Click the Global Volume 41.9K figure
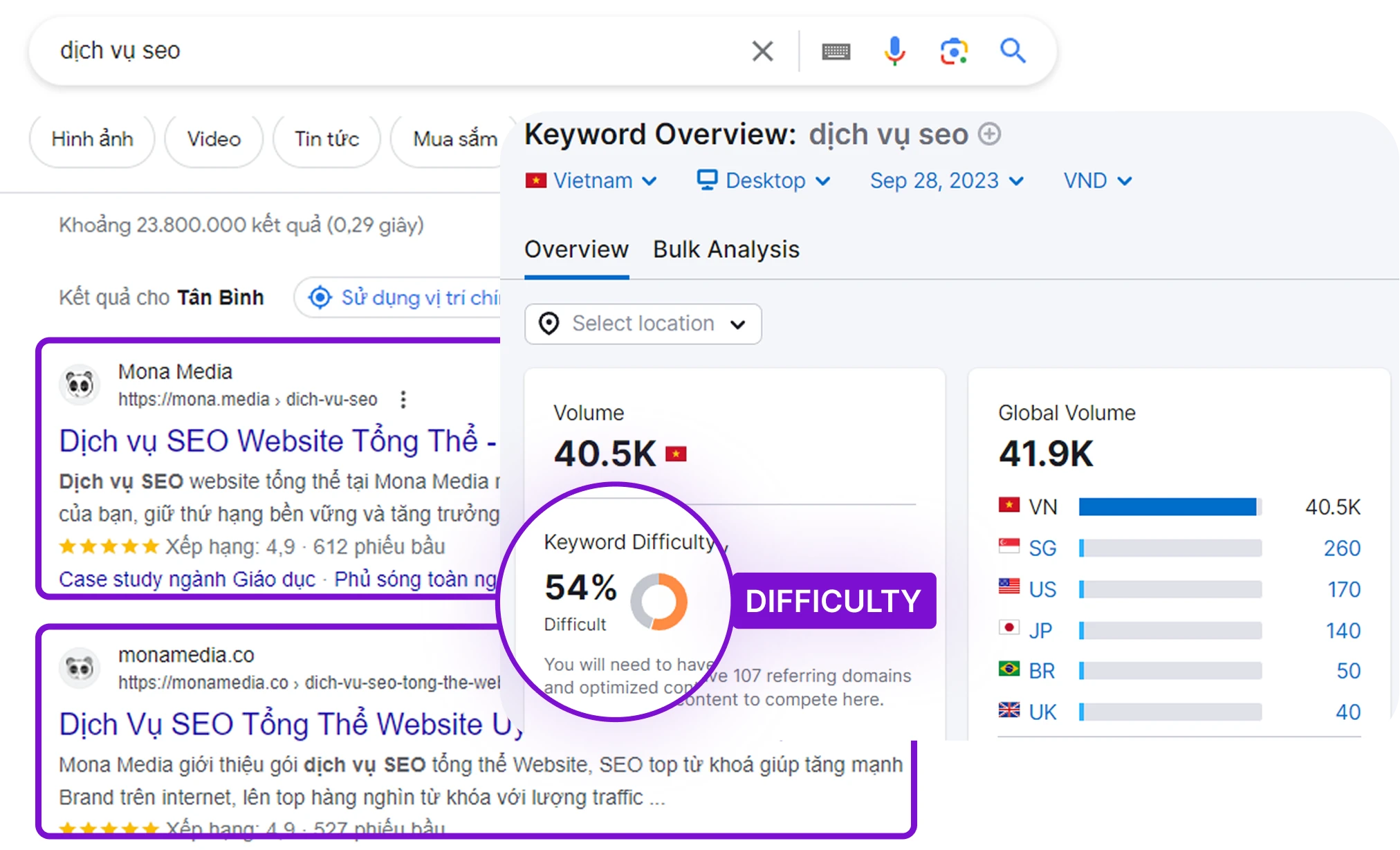The width and height of the screenshot is (1400, 850). click(1046, 454)
